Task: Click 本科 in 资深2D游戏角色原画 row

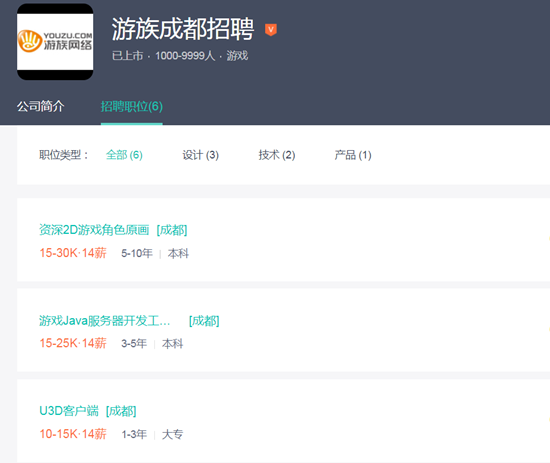Action: tap(178, 253)
